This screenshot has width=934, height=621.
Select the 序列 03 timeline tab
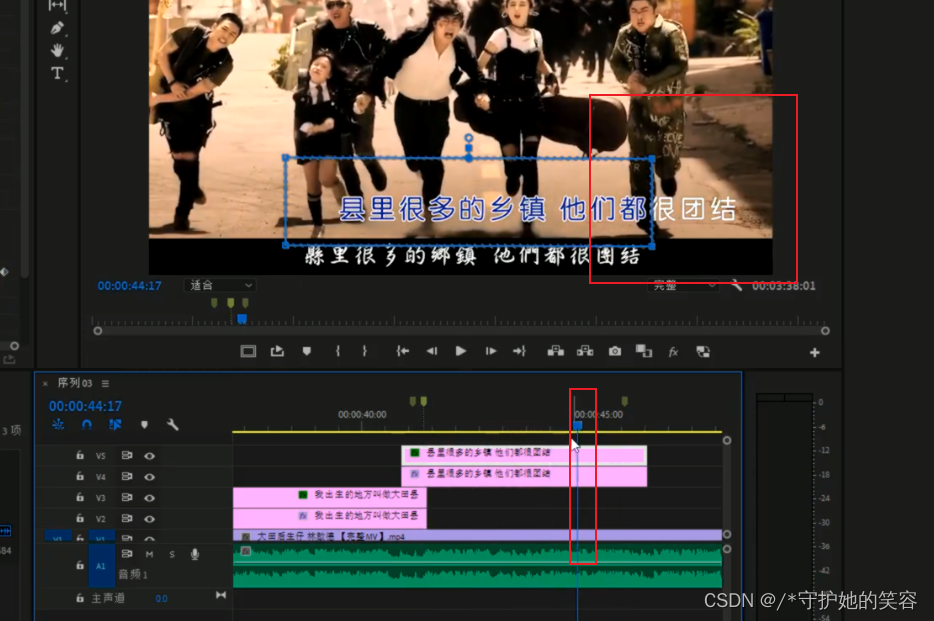pyautogui.click(x=74, y=383)
